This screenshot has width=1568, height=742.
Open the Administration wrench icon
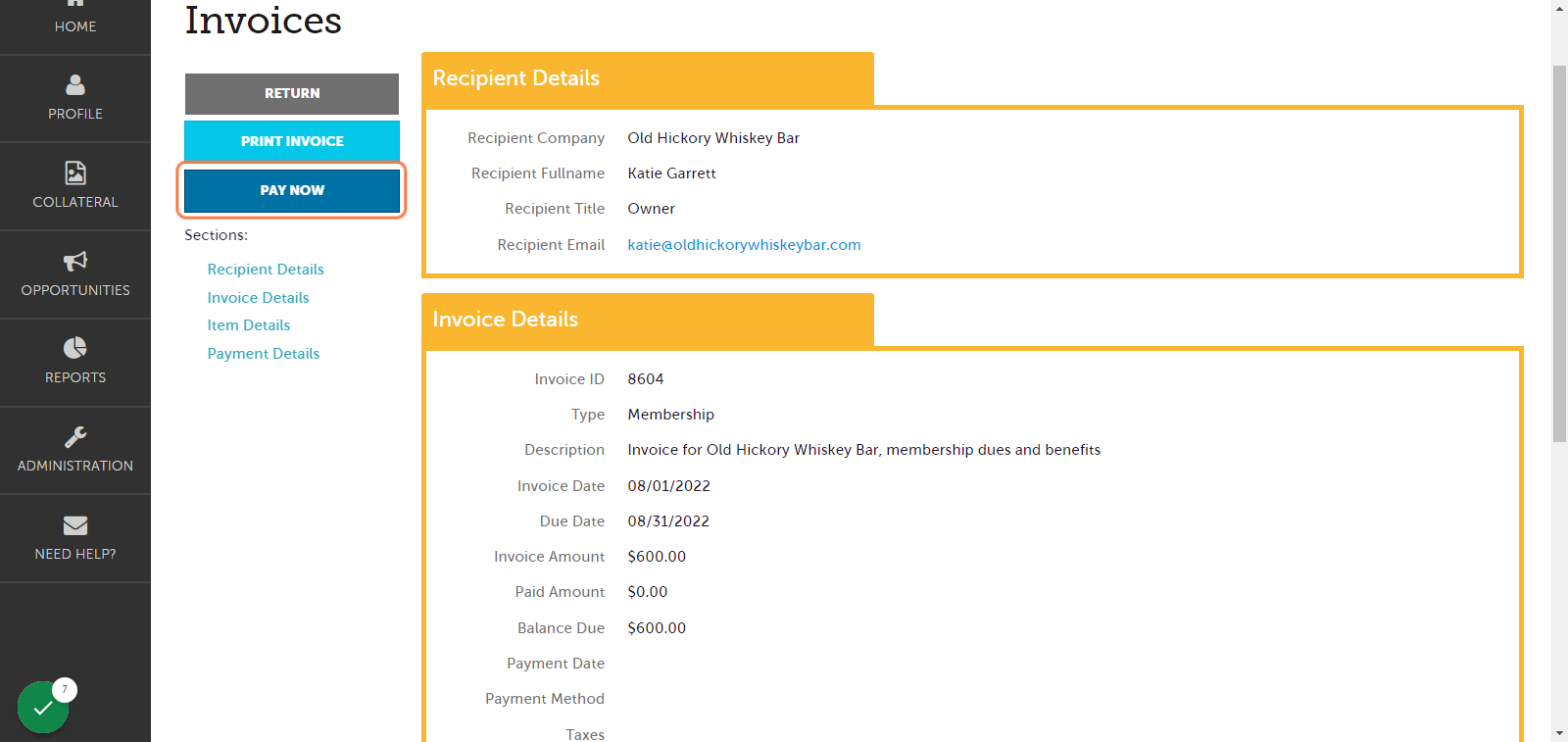pos(75,436)
